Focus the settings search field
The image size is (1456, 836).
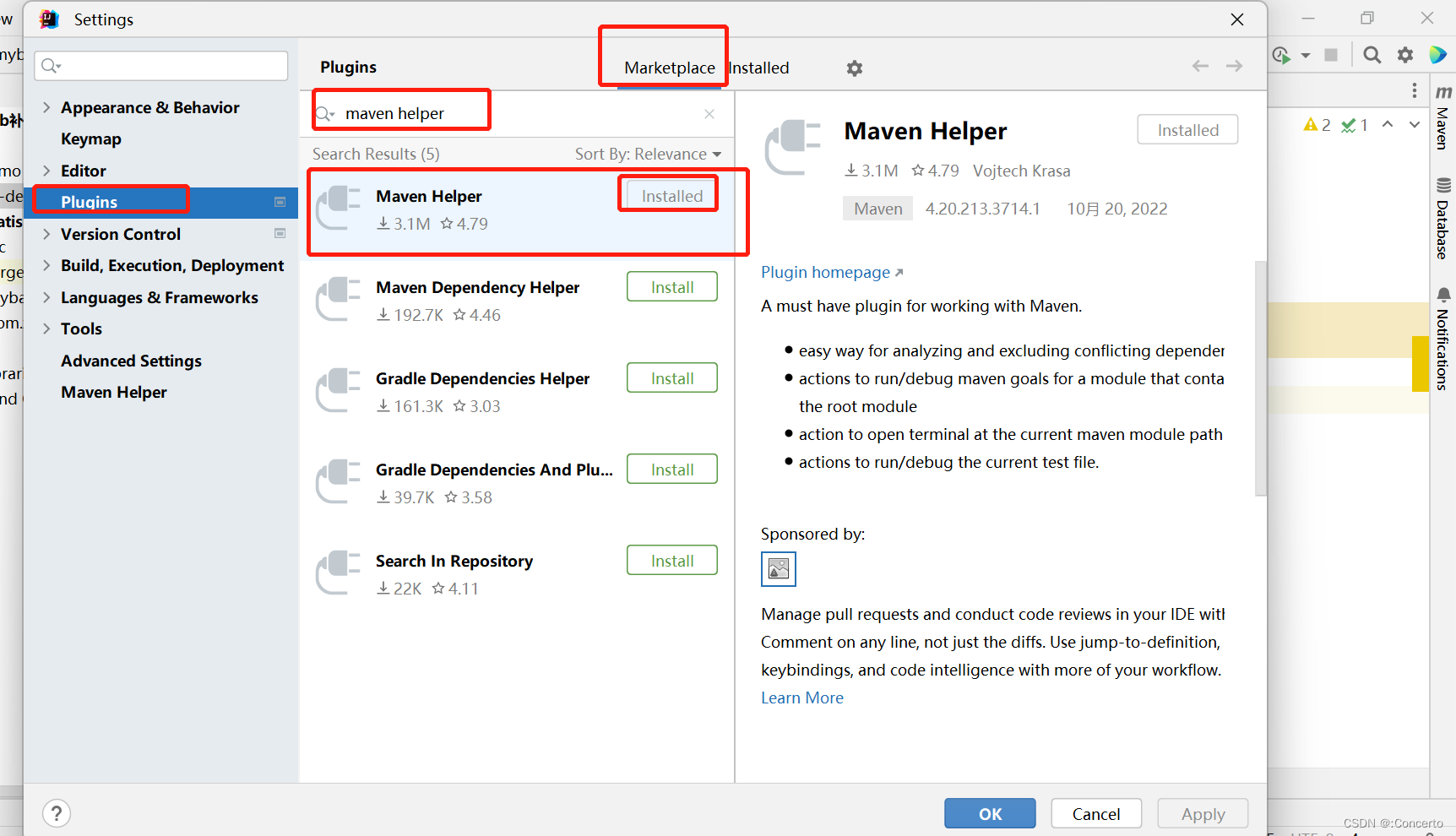161,66
